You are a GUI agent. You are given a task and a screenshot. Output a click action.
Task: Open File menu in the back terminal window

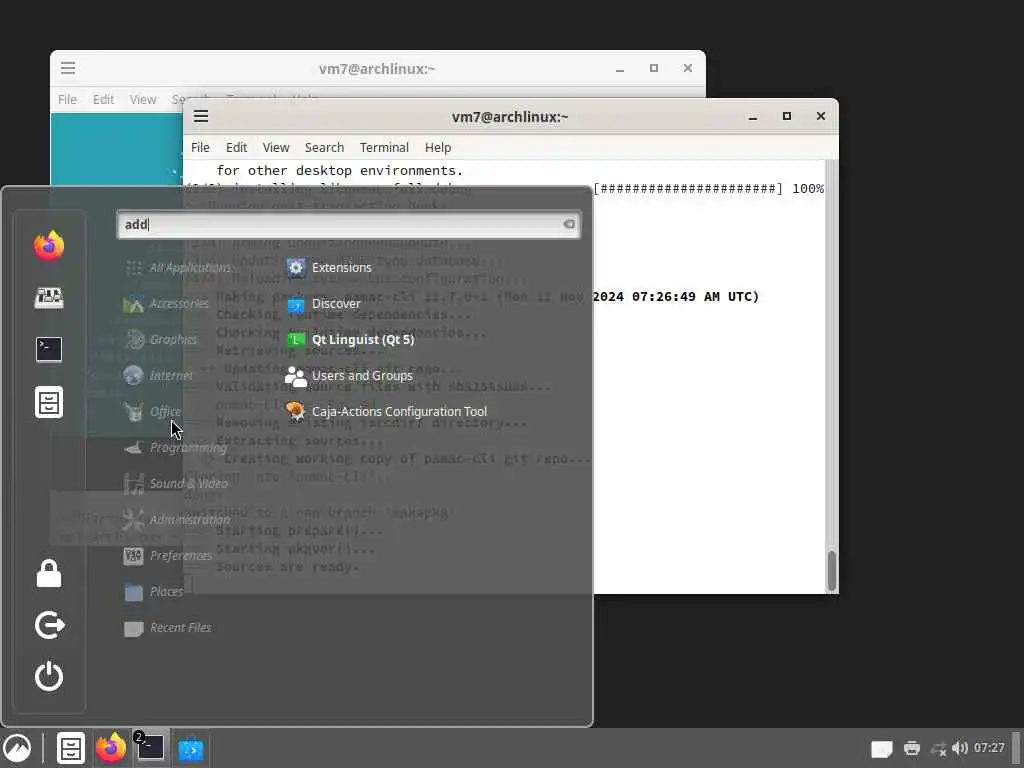pyautogui.click(x=67, y=99)
